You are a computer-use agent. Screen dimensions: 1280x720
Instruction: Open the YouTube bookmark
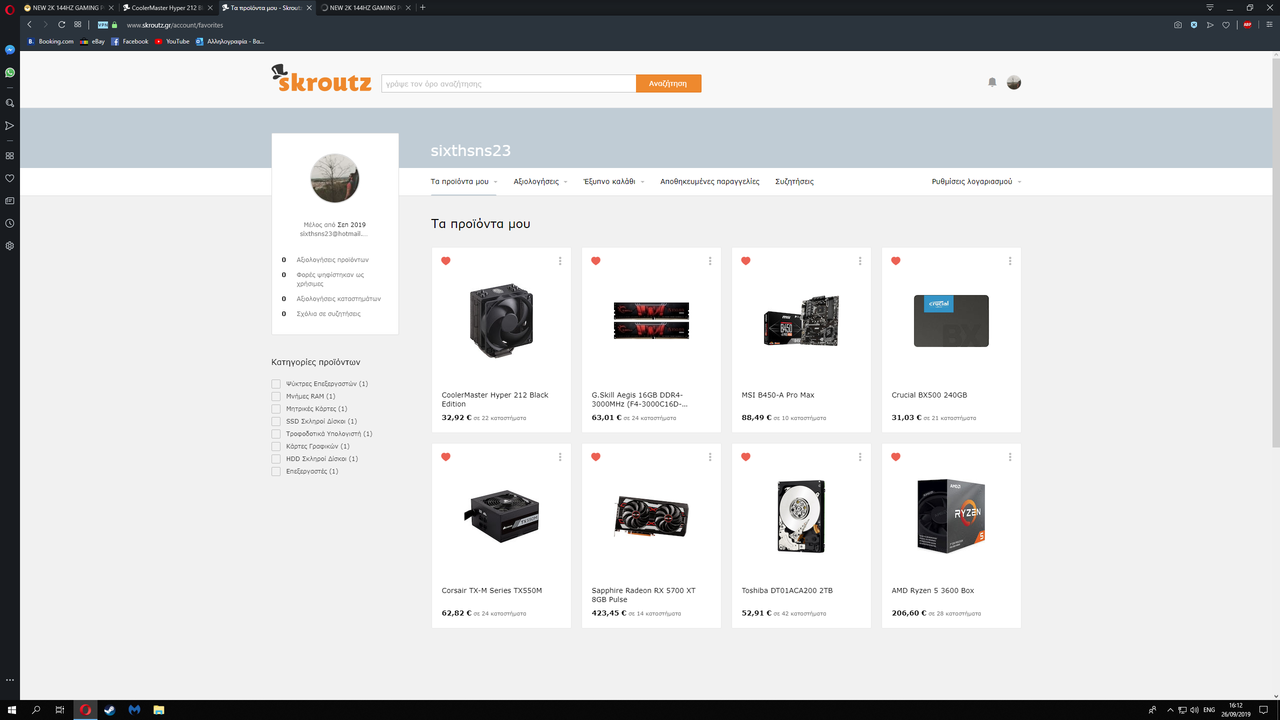click(x=172, y=41)
